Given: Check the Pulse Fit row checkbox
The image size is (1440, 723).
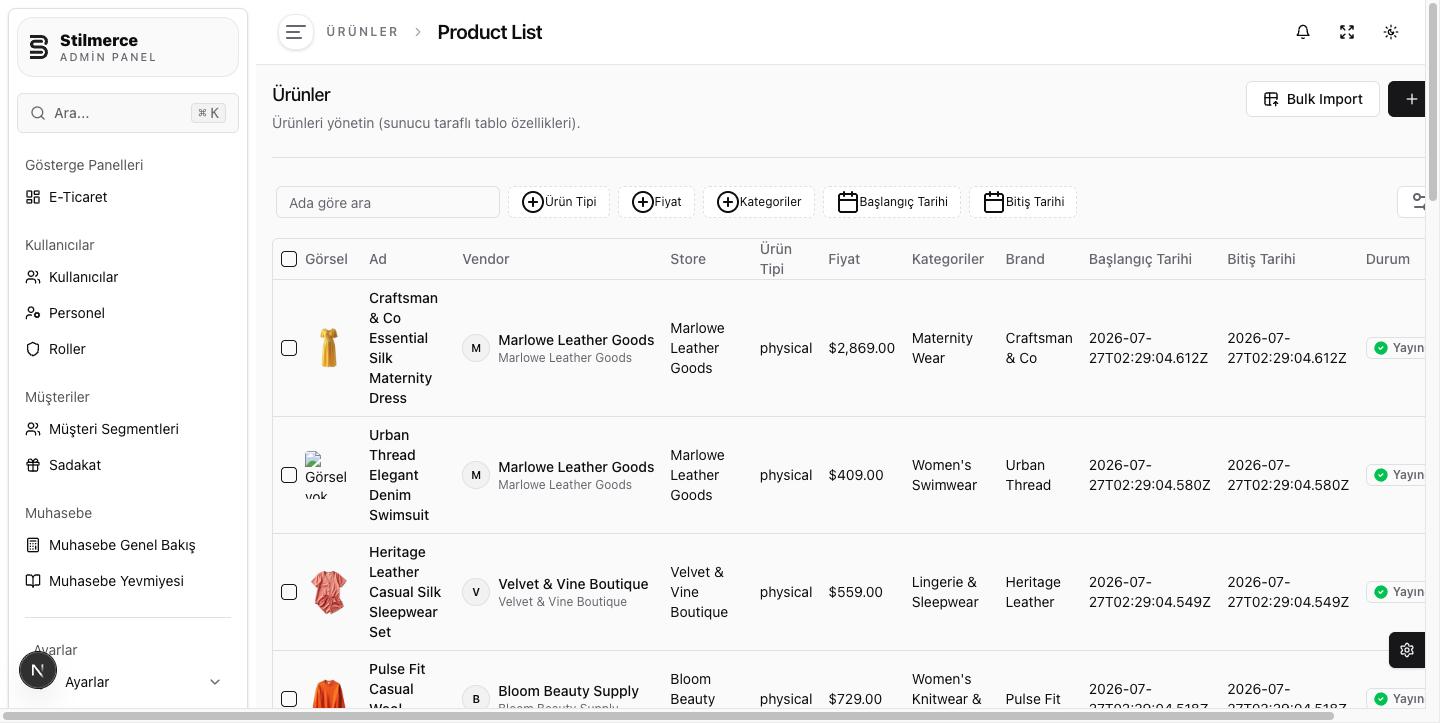Looking at the screenshot, I should (289, 699).
